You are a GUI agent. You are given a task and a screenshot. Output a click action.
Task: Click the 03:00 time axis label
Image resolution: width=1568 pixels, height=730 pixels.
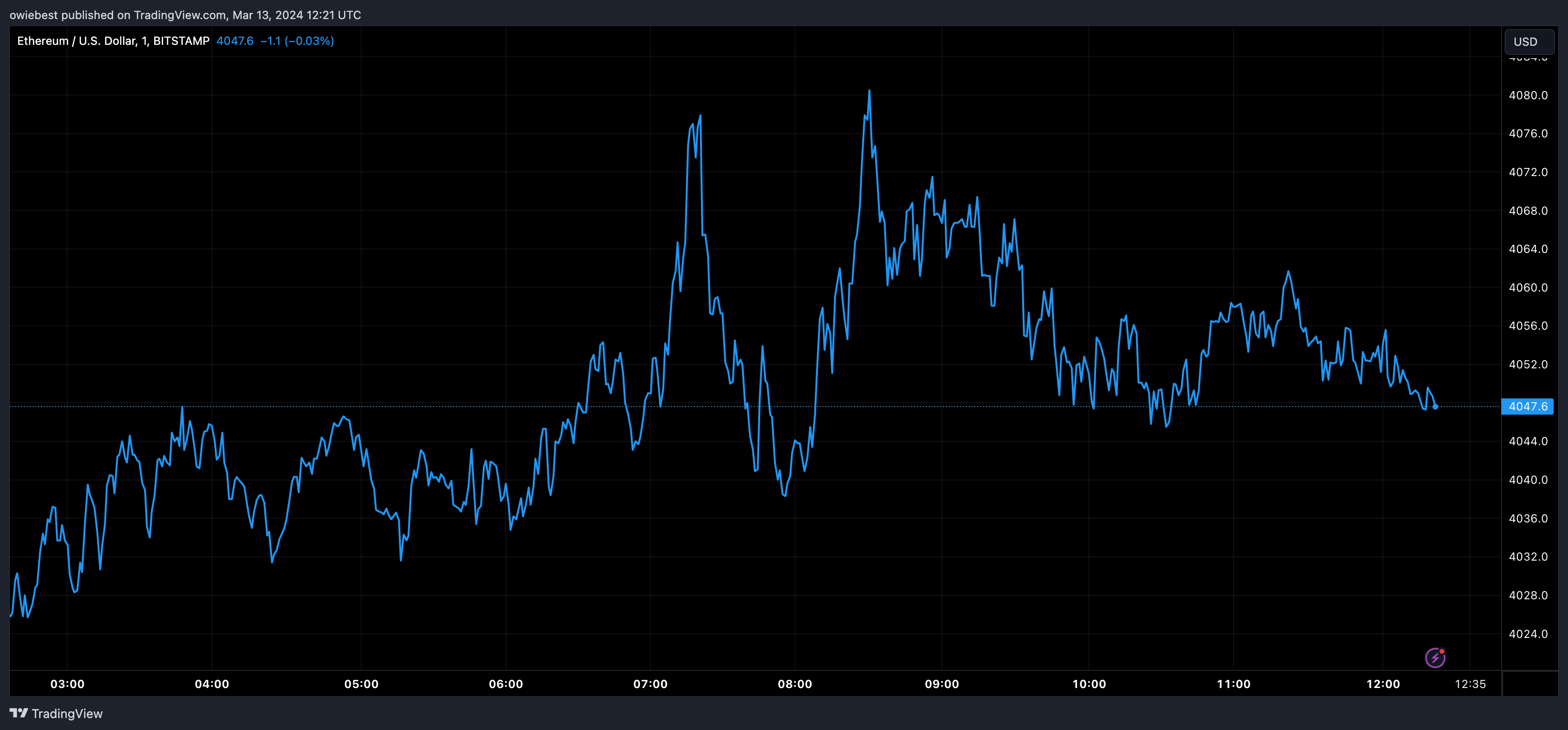[x=68, y=684]
